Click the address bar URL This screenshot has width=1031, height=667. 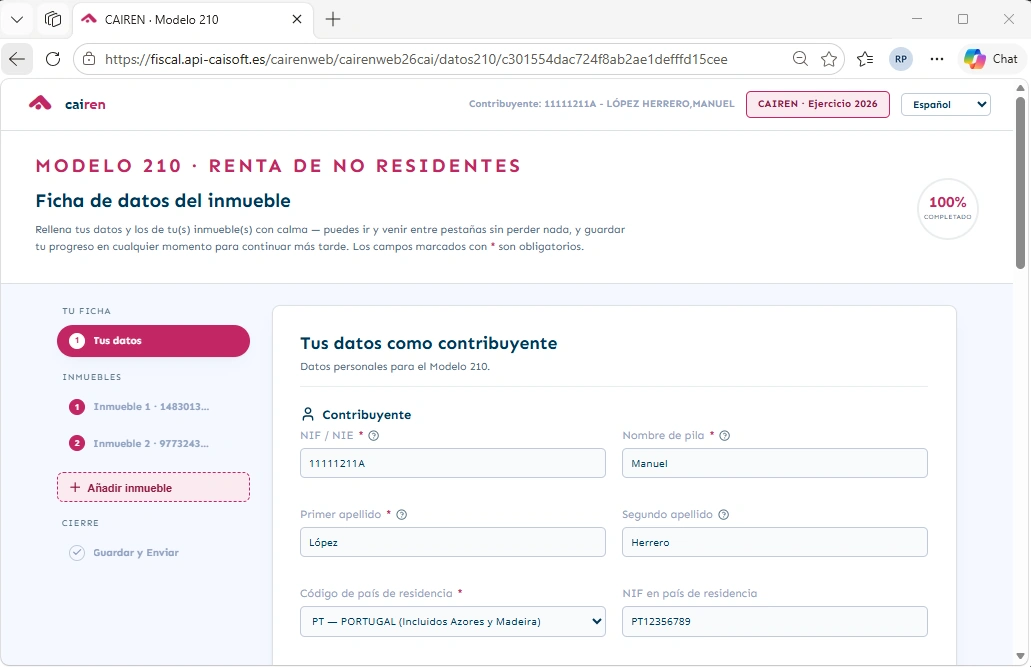click(x=416, y=59)
